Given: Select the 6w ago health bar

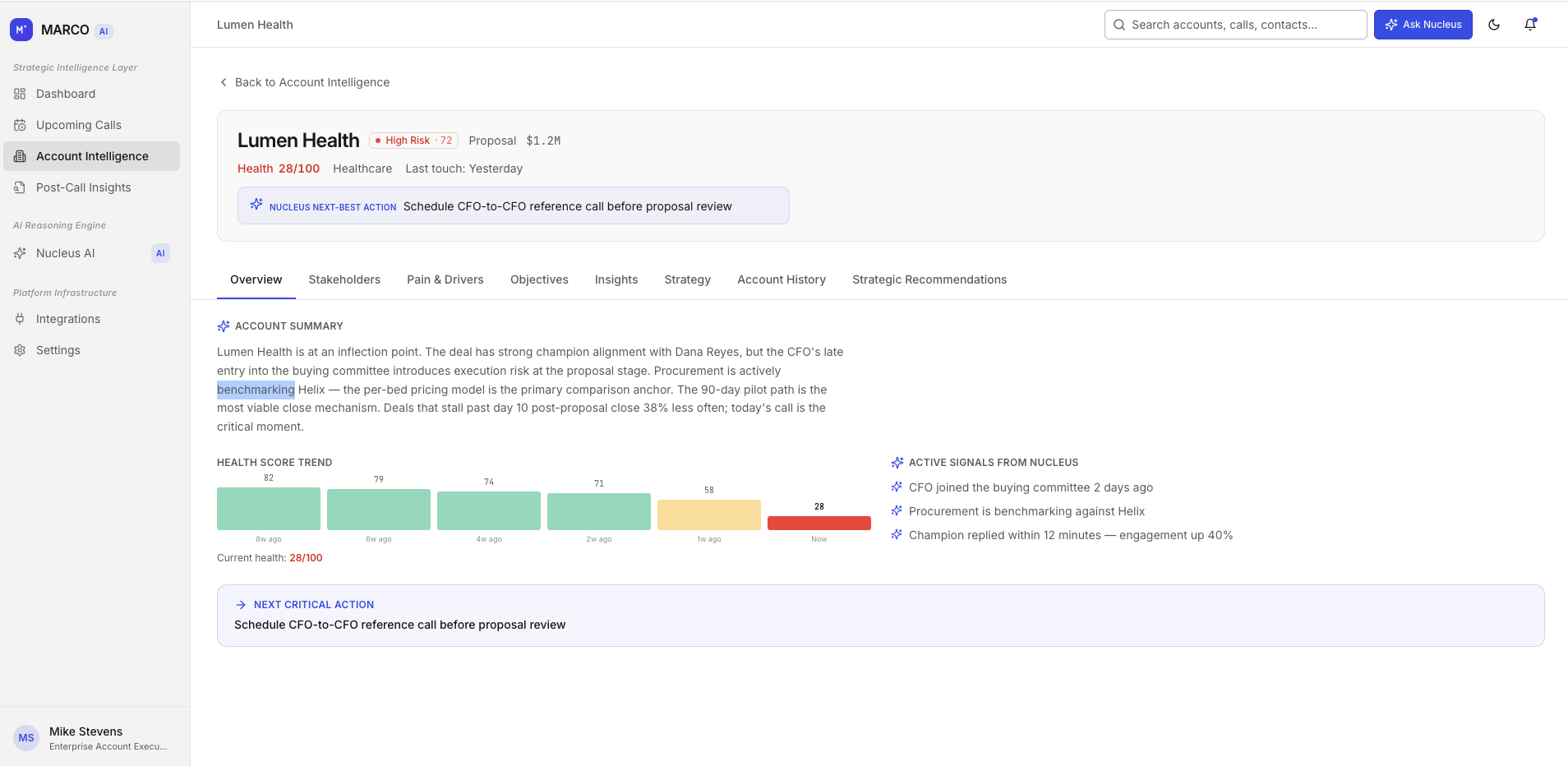Looking at the screenshot, I should point(379,510).
